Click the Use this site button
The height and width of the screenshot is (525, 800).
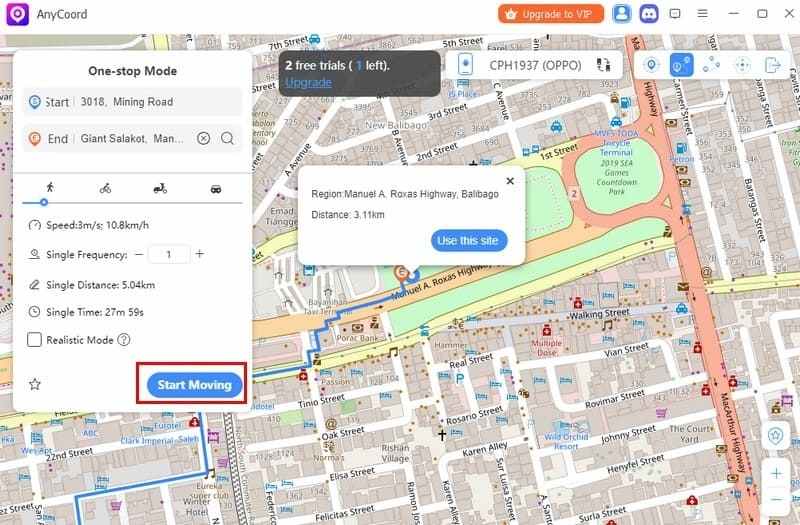469,241
